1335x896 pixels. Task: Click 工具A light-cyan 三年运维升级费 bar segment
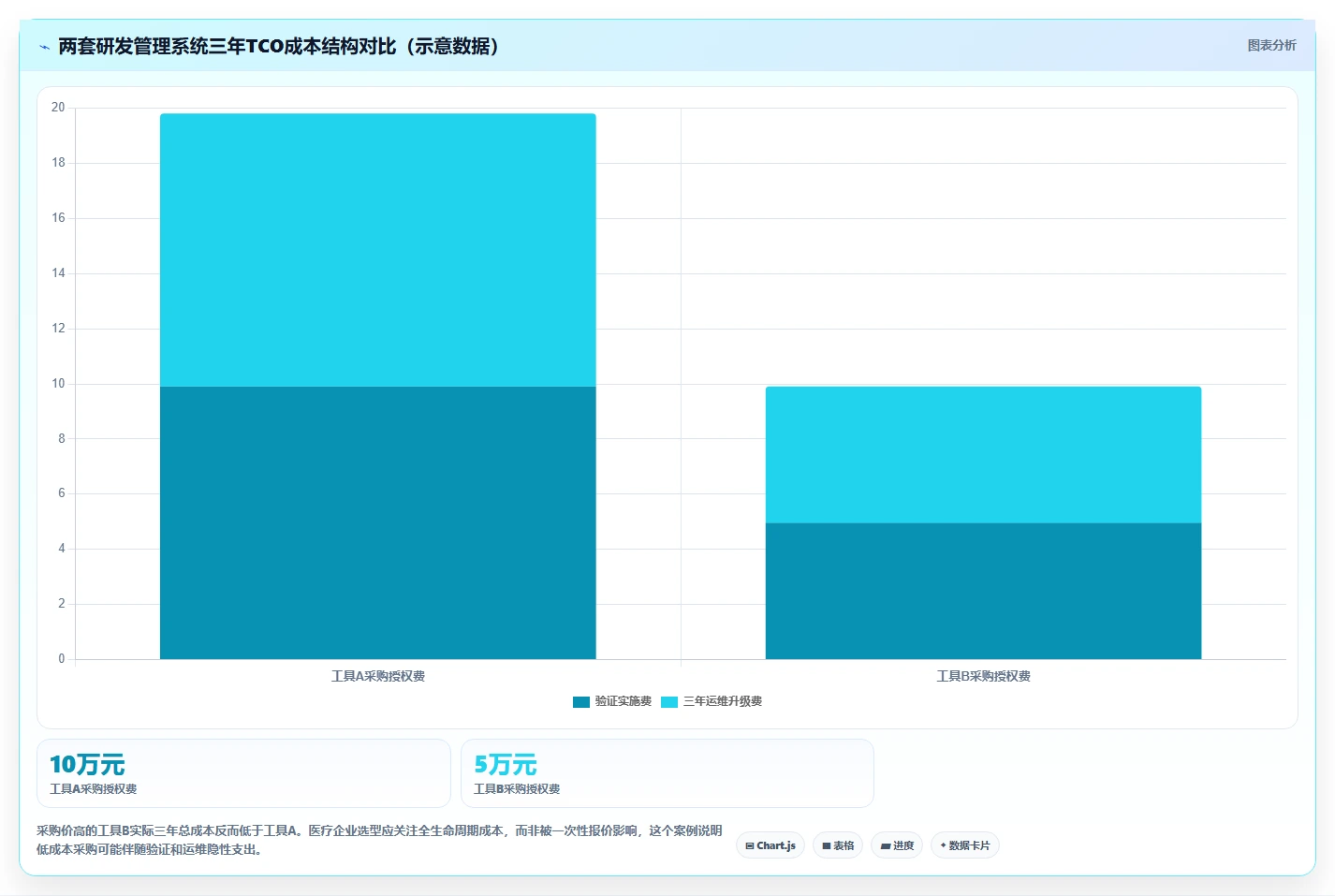[x=378, y=250]
